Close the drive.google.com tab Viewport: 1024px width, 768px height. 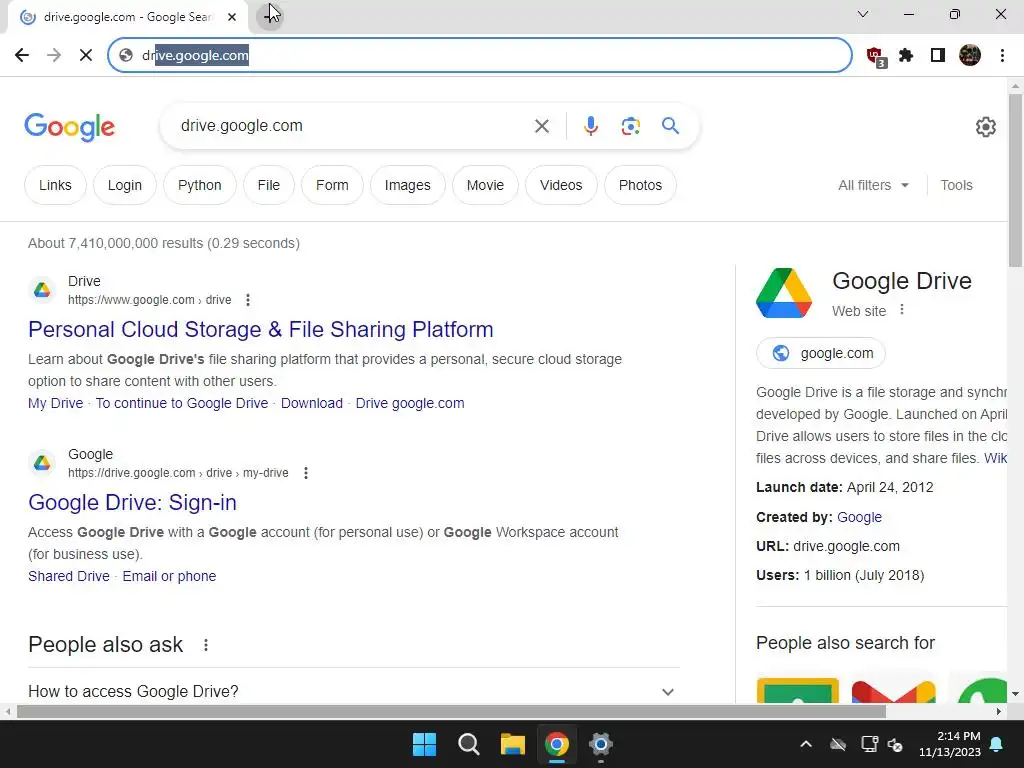click(x=232, y=17)
